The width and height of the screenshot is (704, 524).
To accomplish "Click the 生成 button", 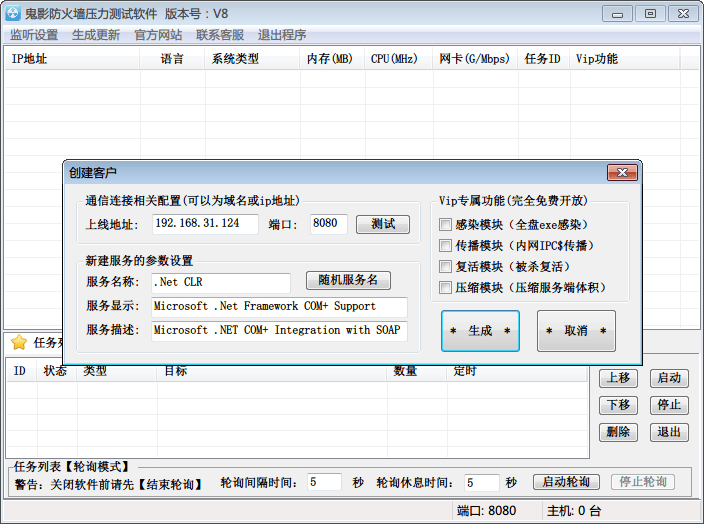I will [480, 331].
